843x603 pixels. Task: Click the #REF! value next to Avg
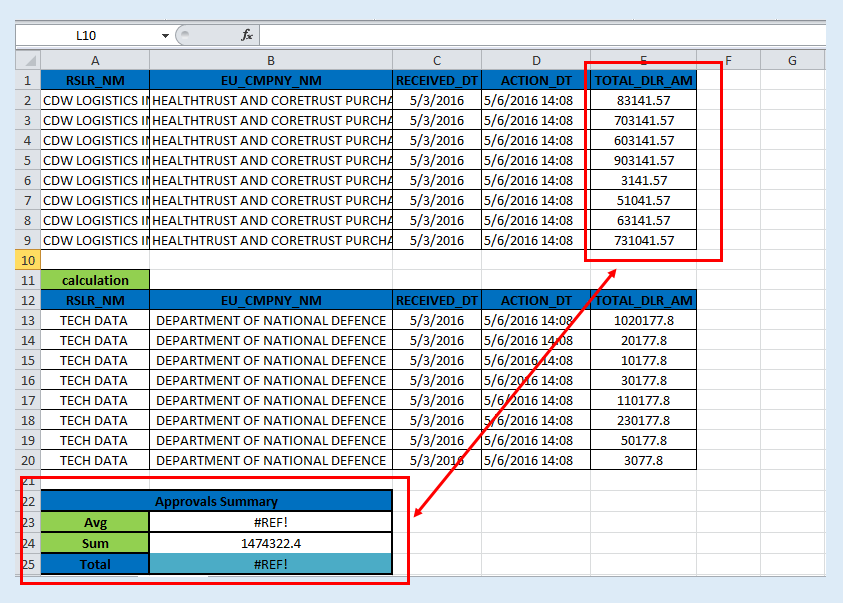[x=271, y=522]
